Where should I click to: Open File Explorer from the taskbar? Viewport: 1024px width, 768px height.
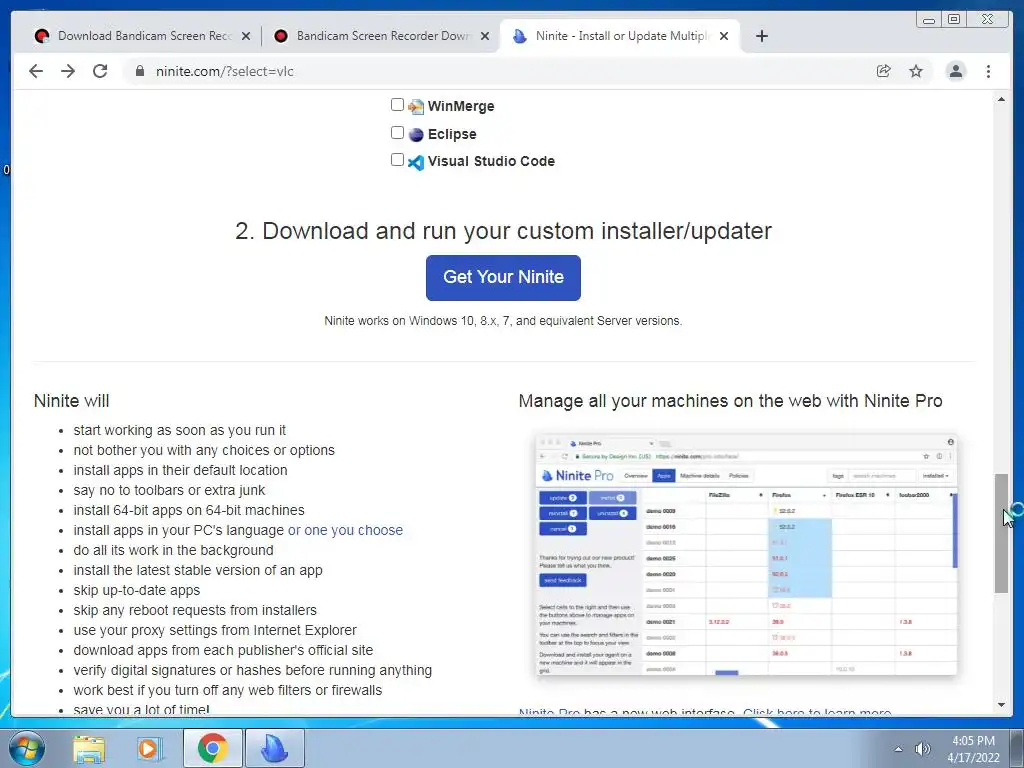click(89, 748)
